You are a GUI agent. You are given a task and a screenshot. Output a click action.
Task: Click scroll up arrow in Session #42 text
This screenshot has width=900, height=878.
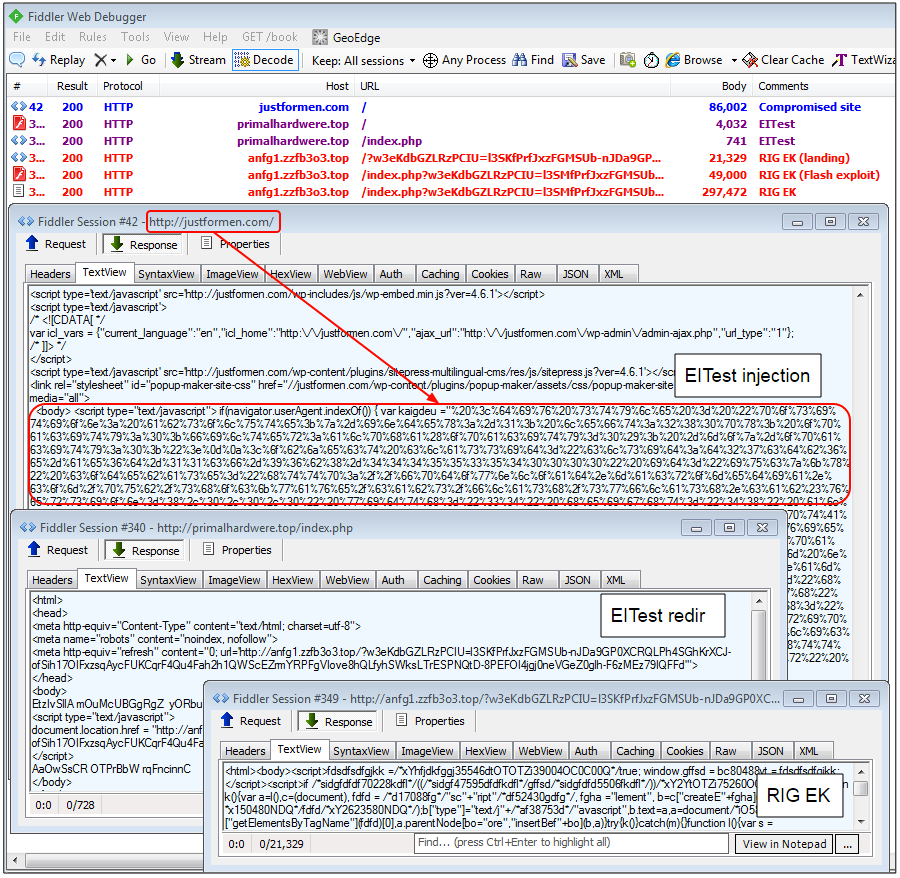pyautogui.click(x=860, y=295)
